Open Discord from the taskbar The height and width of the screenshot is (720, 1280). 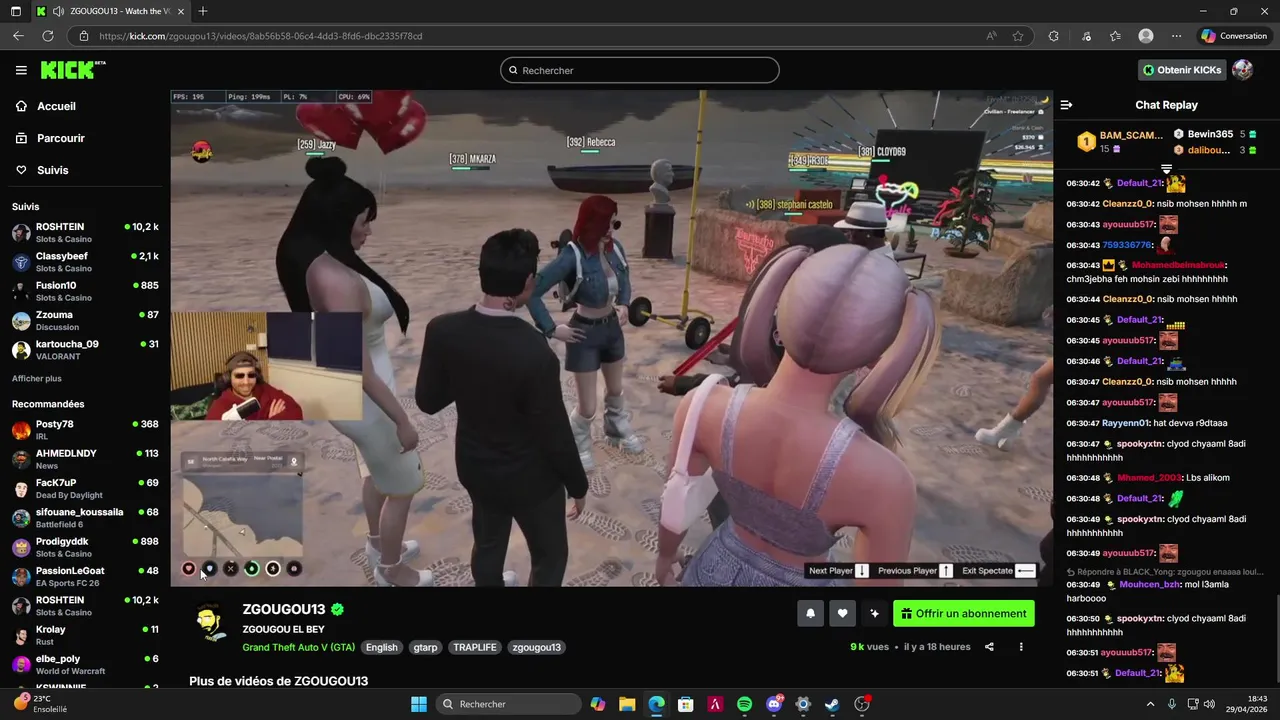coord(774,704)
